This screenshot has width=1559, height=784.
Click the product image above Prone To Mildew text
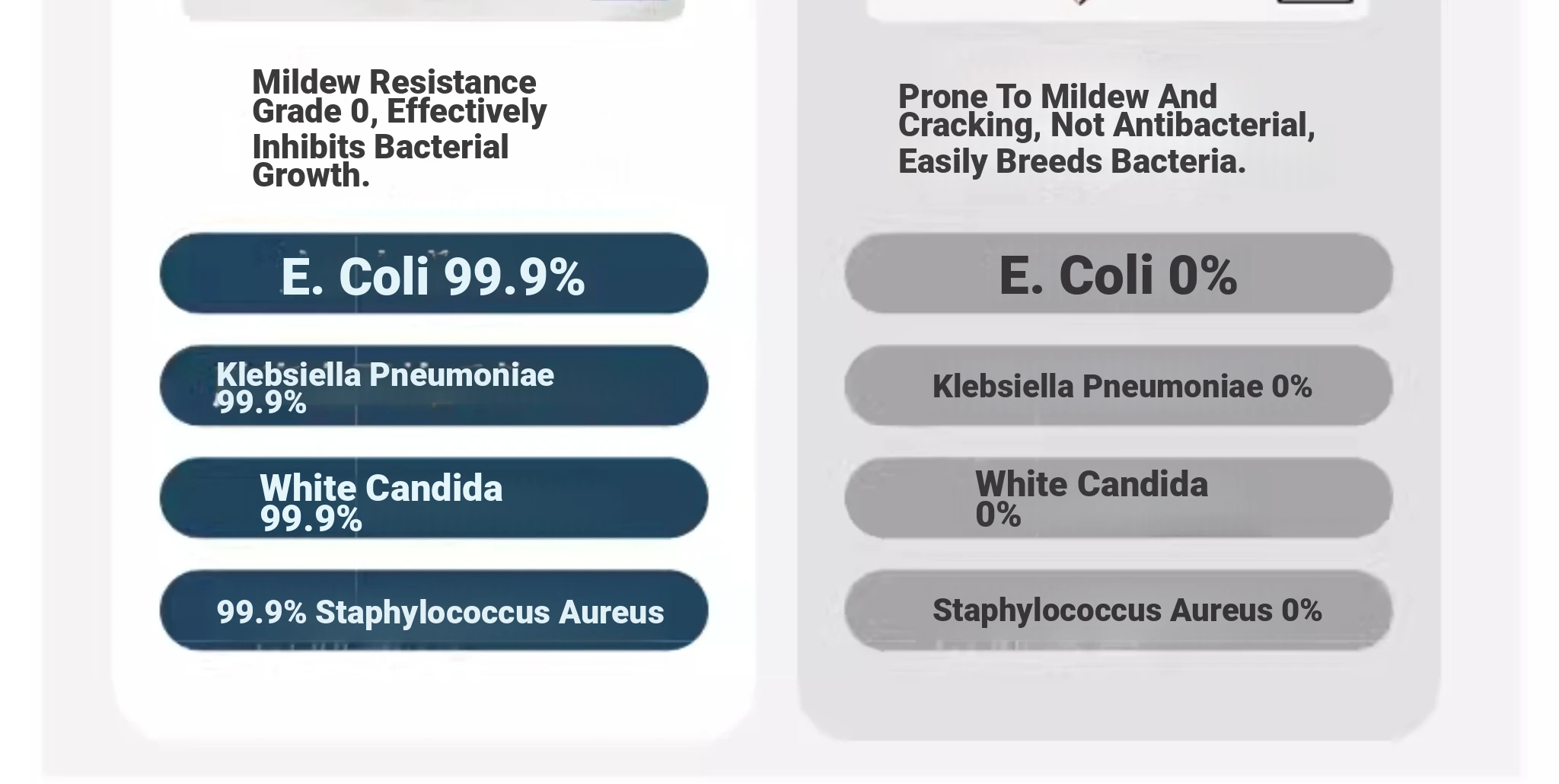tap(1117, 9)
